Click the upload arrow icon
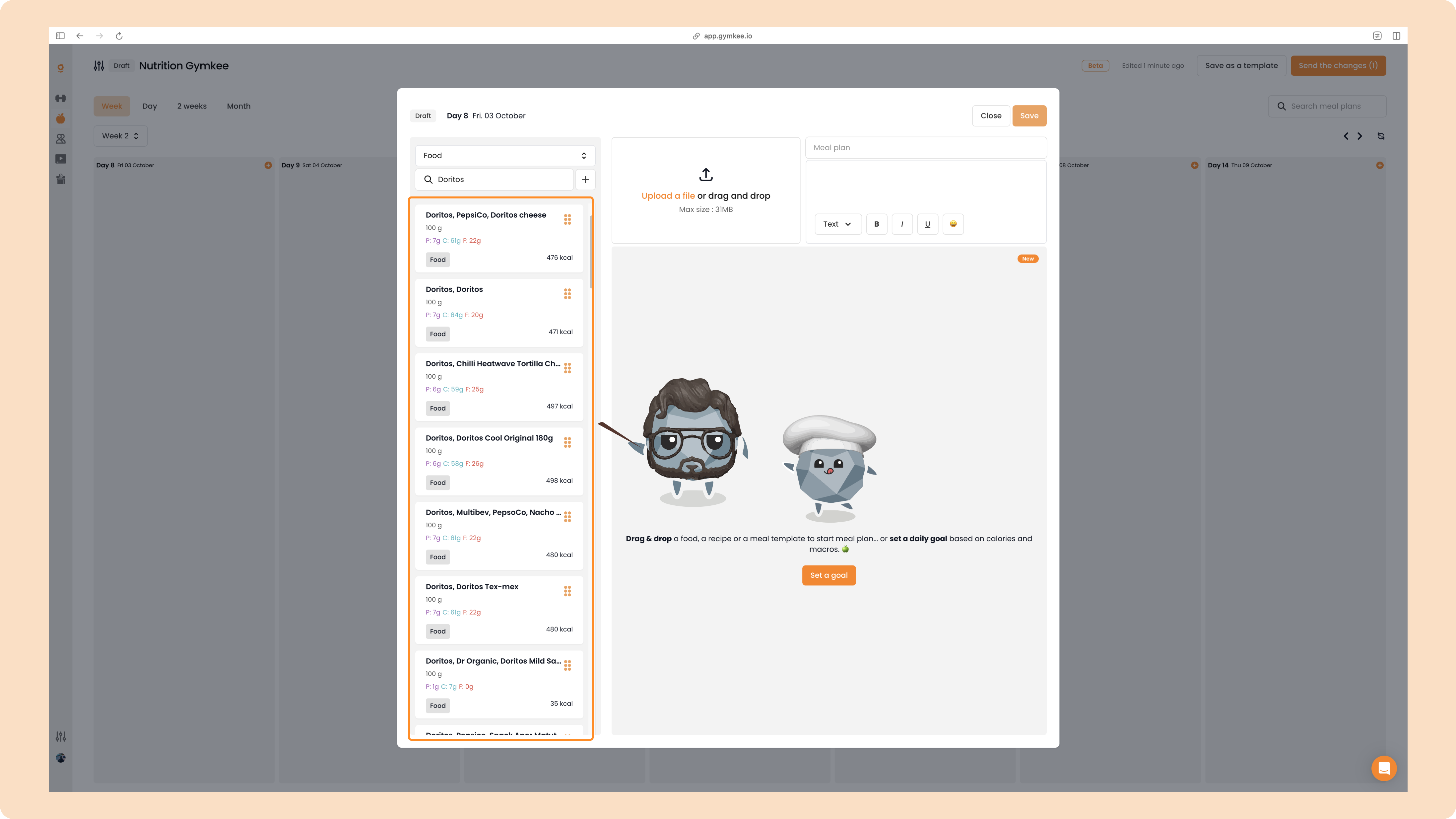This screenshot has width=1456, height=819. click(x=706, y=174)
